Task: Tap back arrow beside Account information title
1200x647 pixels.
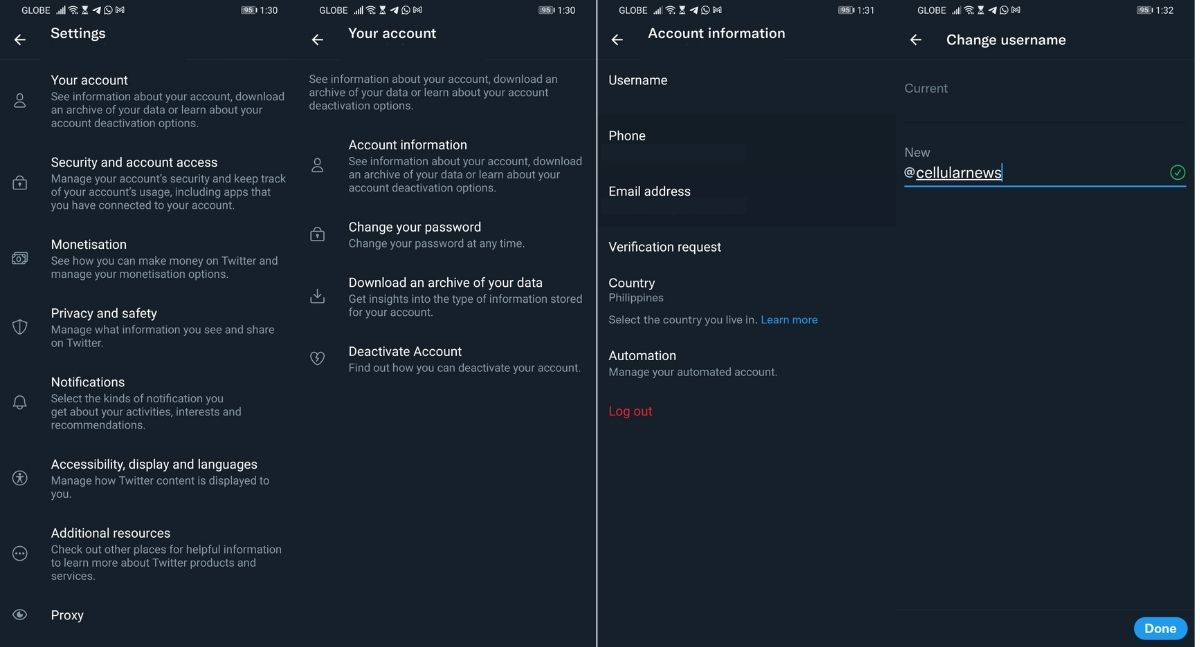Action: [617, 40]
